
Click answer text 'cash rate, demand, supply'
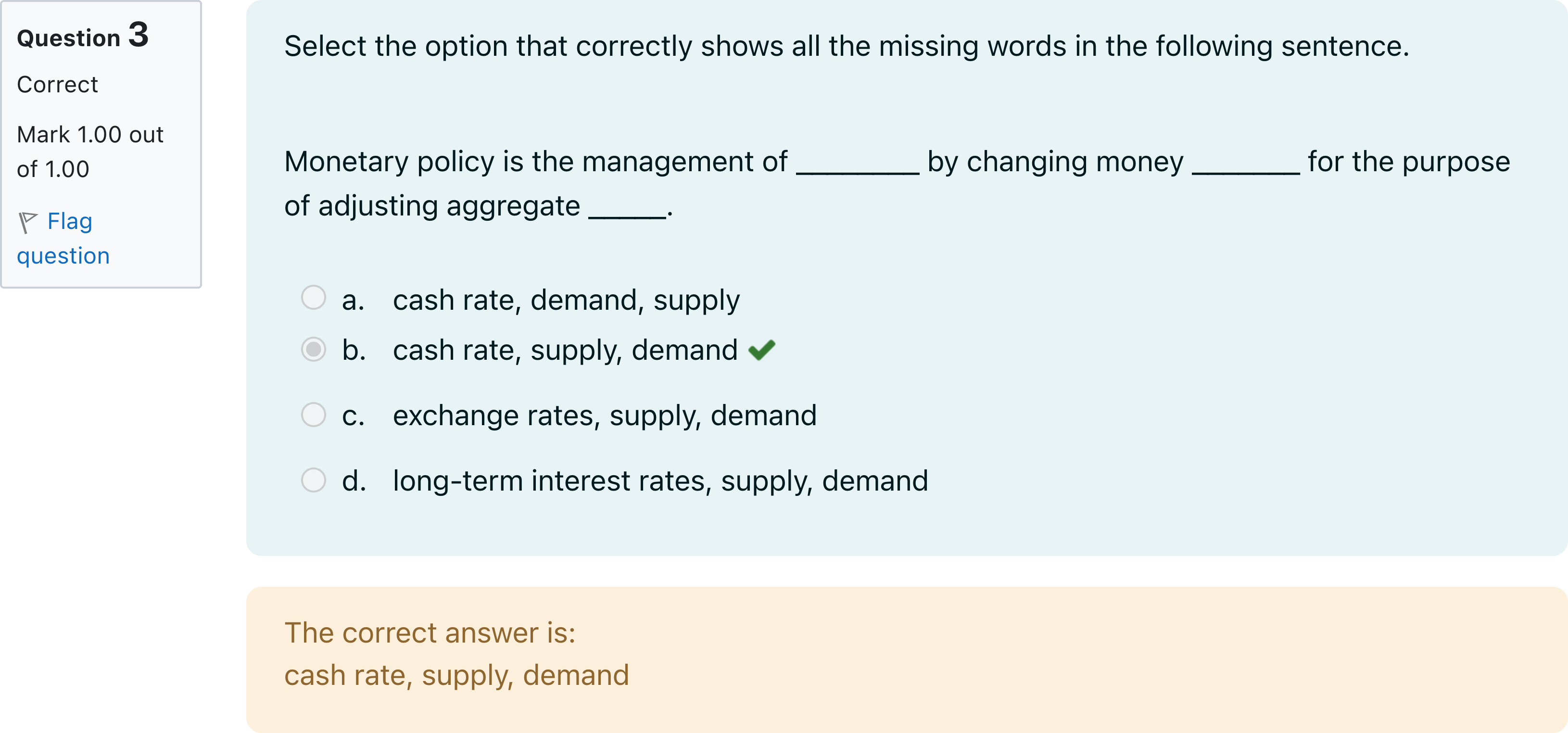(x=566, y=300)
